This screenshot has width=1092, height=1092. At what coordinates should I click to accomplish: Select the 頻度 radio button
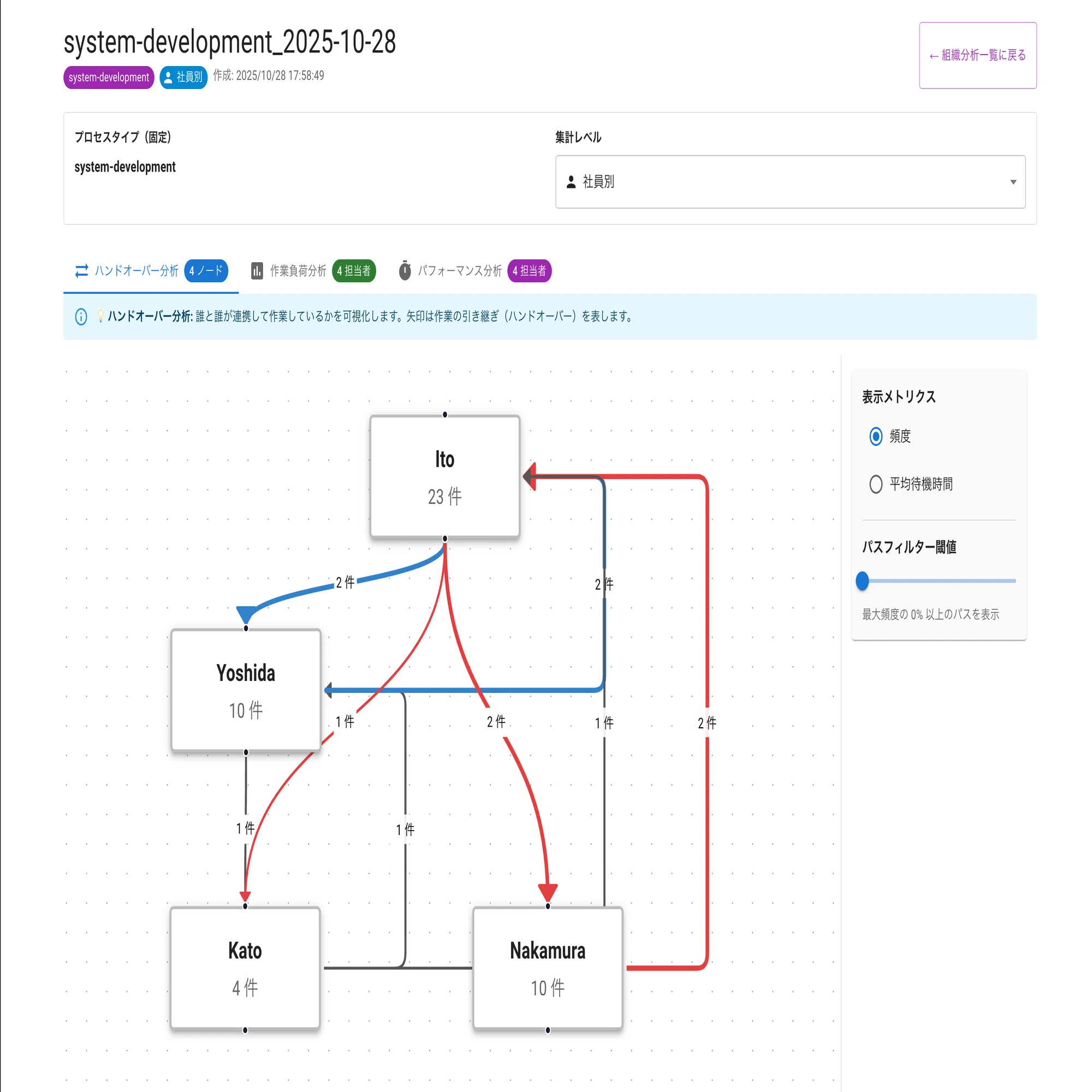876,436
